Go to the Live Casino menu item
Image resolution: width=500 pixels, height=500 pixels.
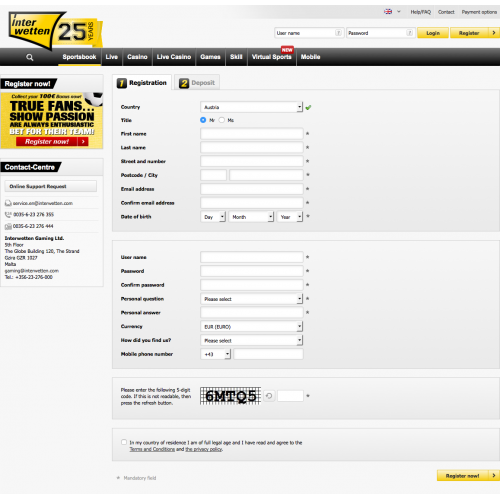point(174,57)
